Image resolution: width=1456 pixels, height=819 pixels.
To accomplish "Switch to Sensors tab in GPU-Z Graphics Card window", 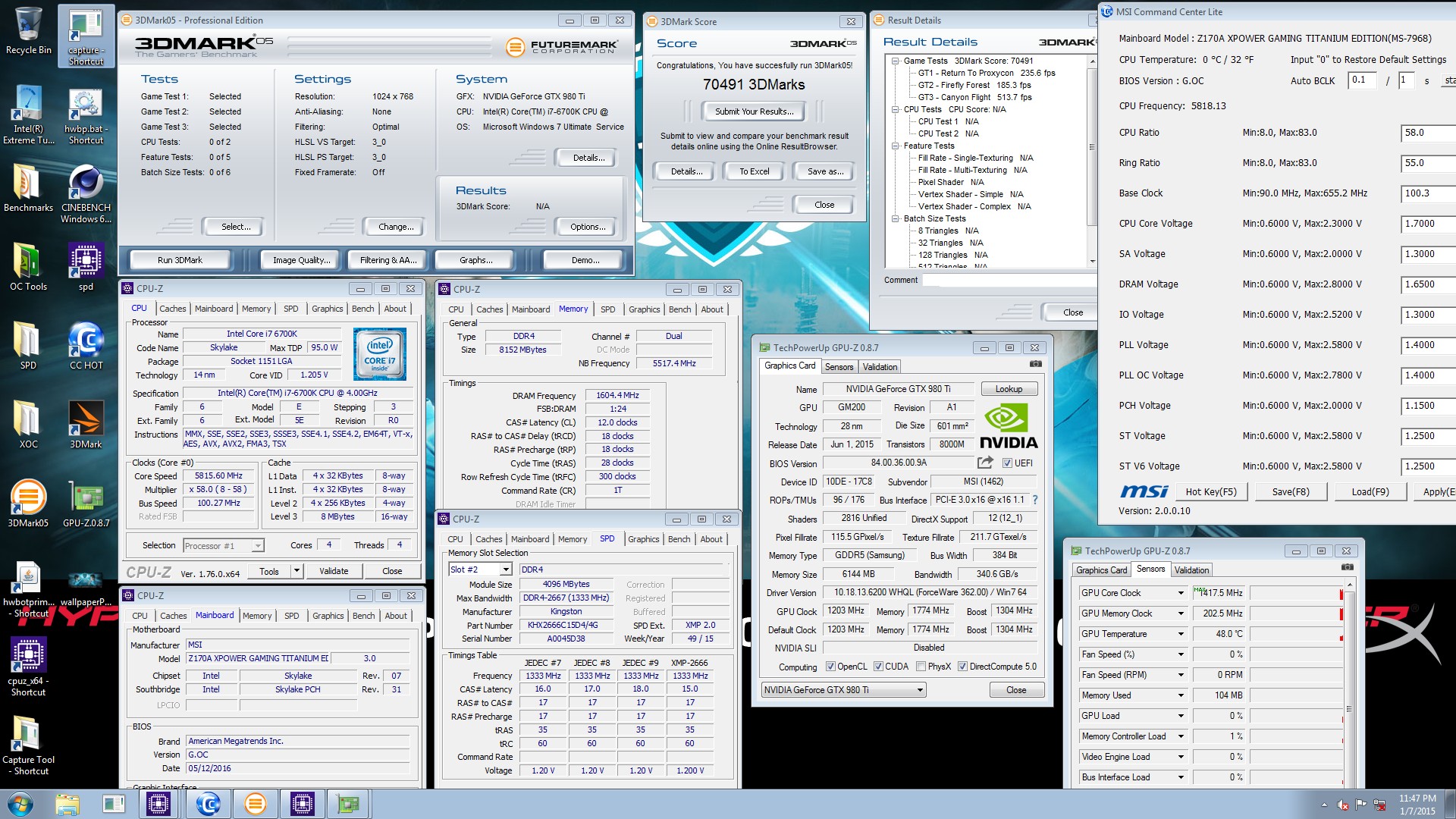I will (839, 367).
